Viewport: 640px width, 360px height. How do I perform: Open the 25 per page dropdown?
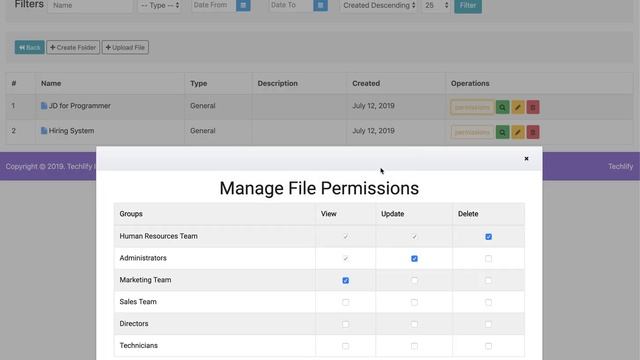coord(436,5)
